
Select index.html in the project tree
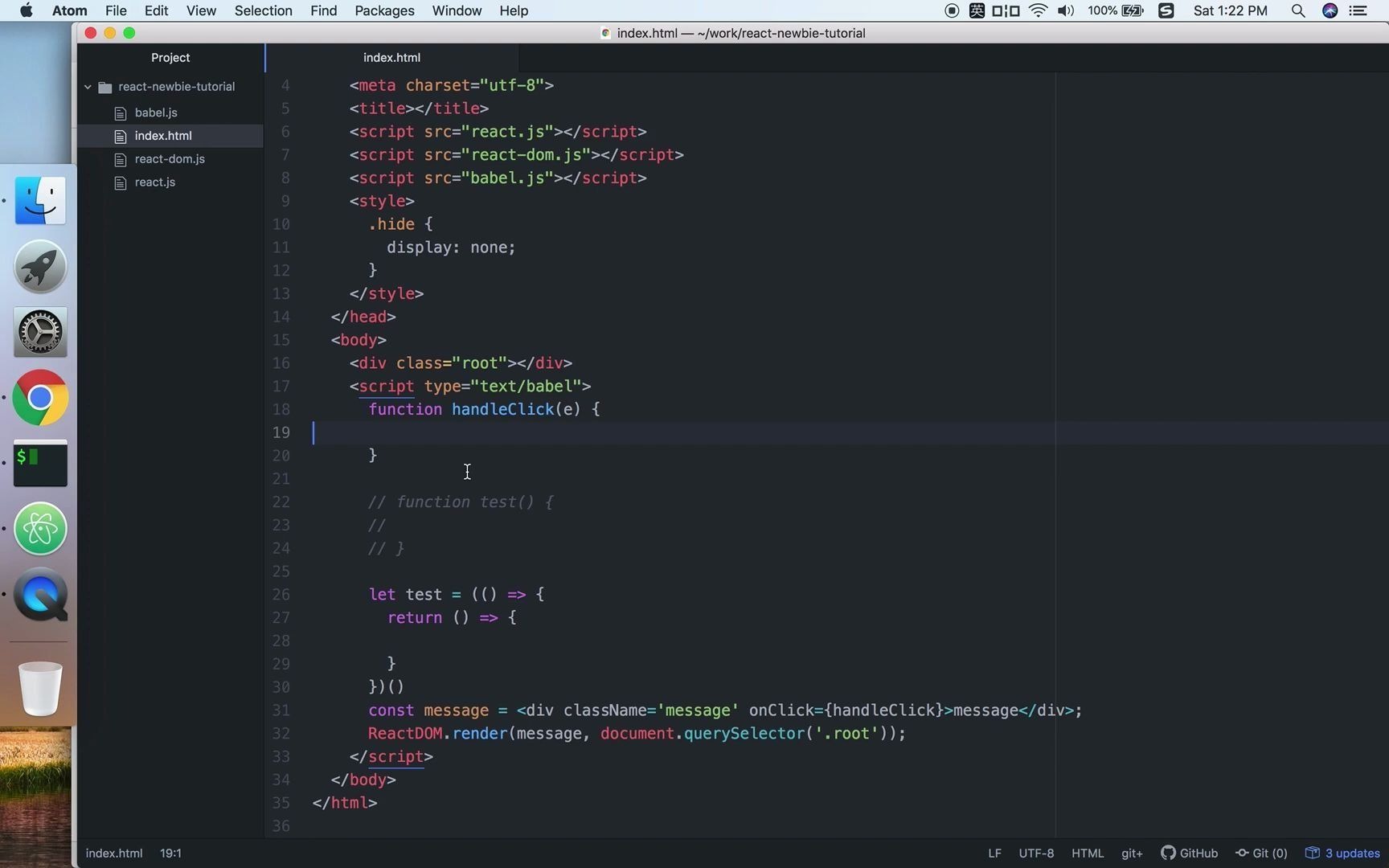pos(163,136)
